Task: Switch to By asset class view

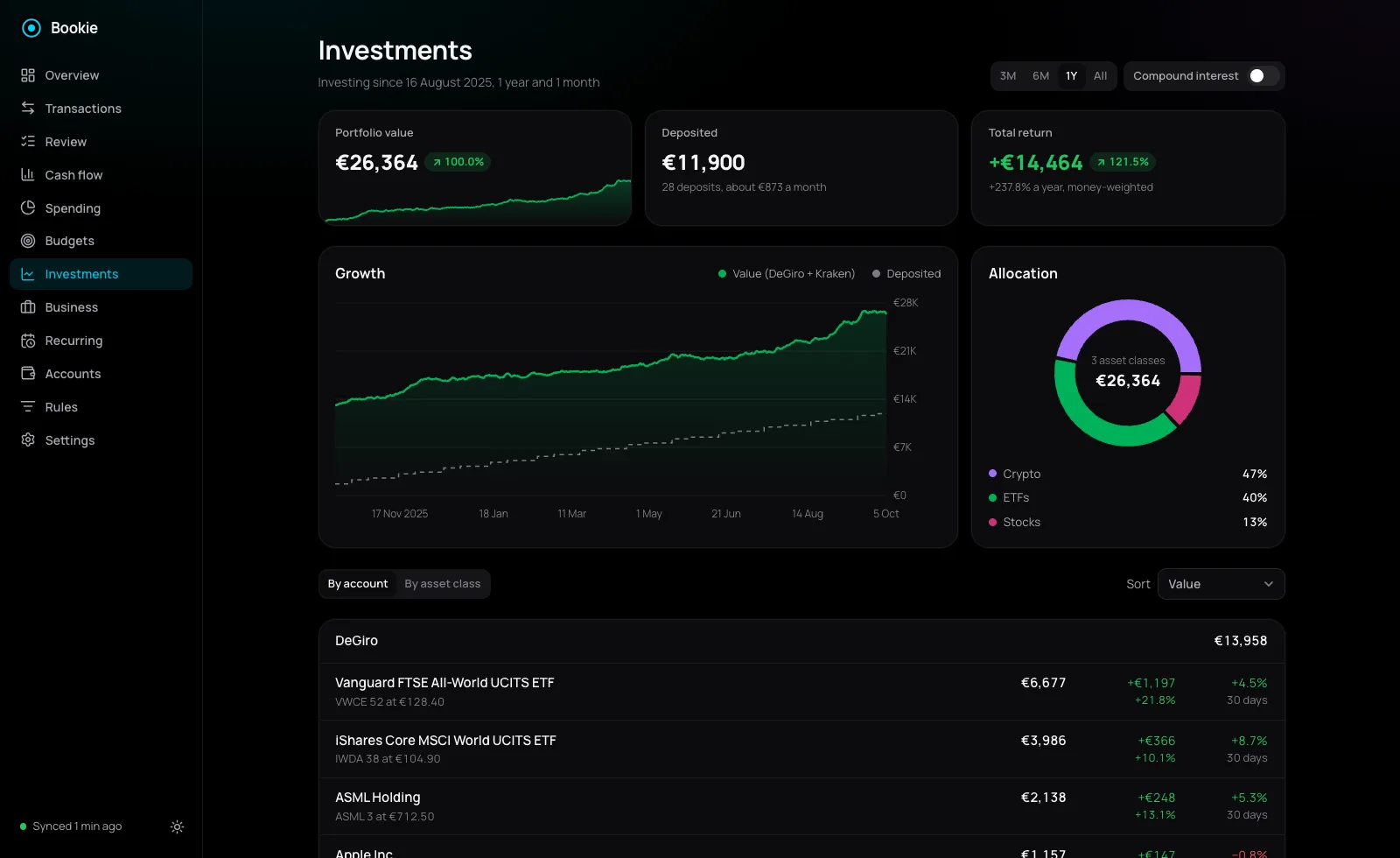Action: click(442, 584)
